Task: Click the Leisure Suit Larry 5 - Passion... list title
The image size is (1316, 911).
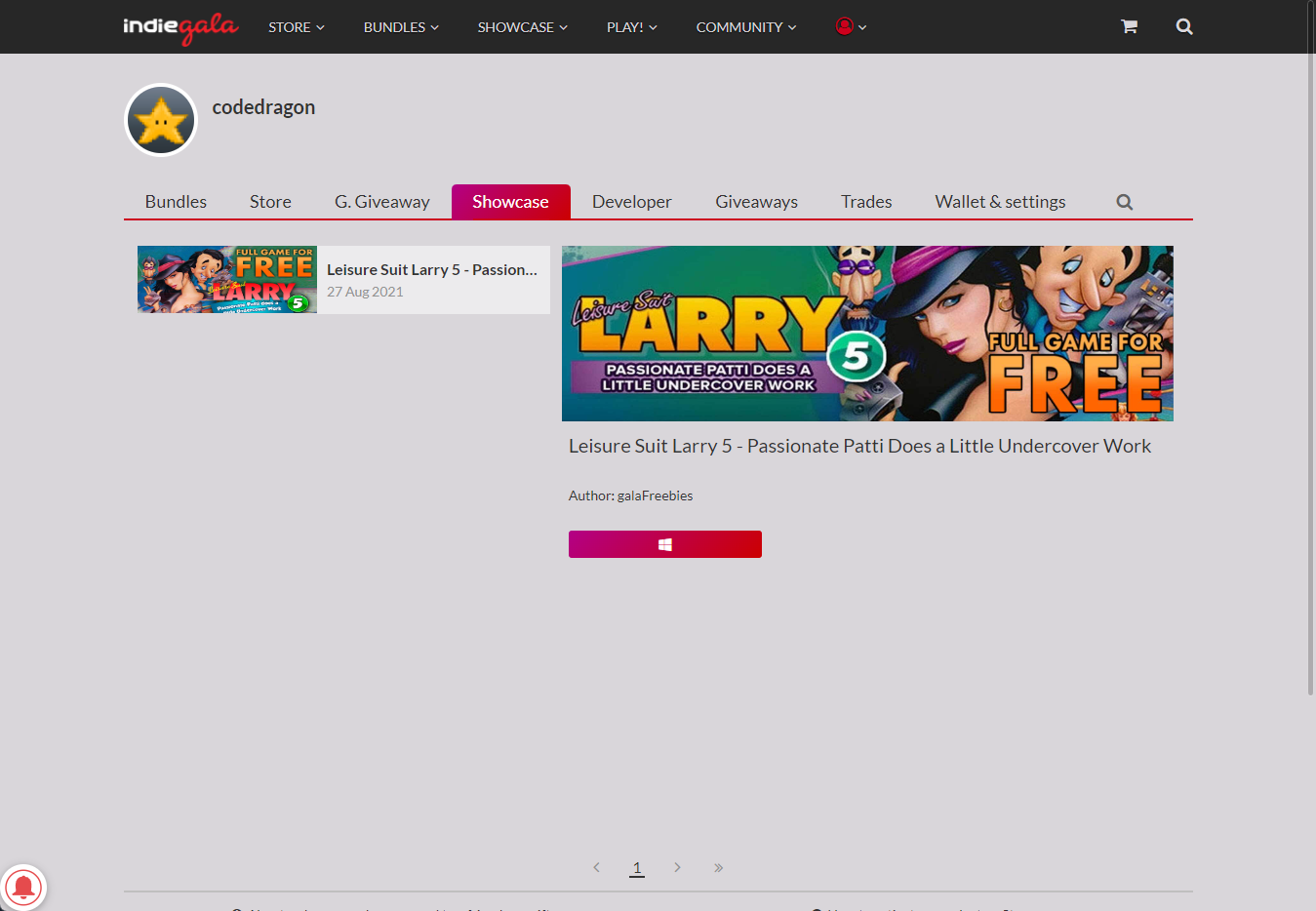Action: tap(432, 270)
